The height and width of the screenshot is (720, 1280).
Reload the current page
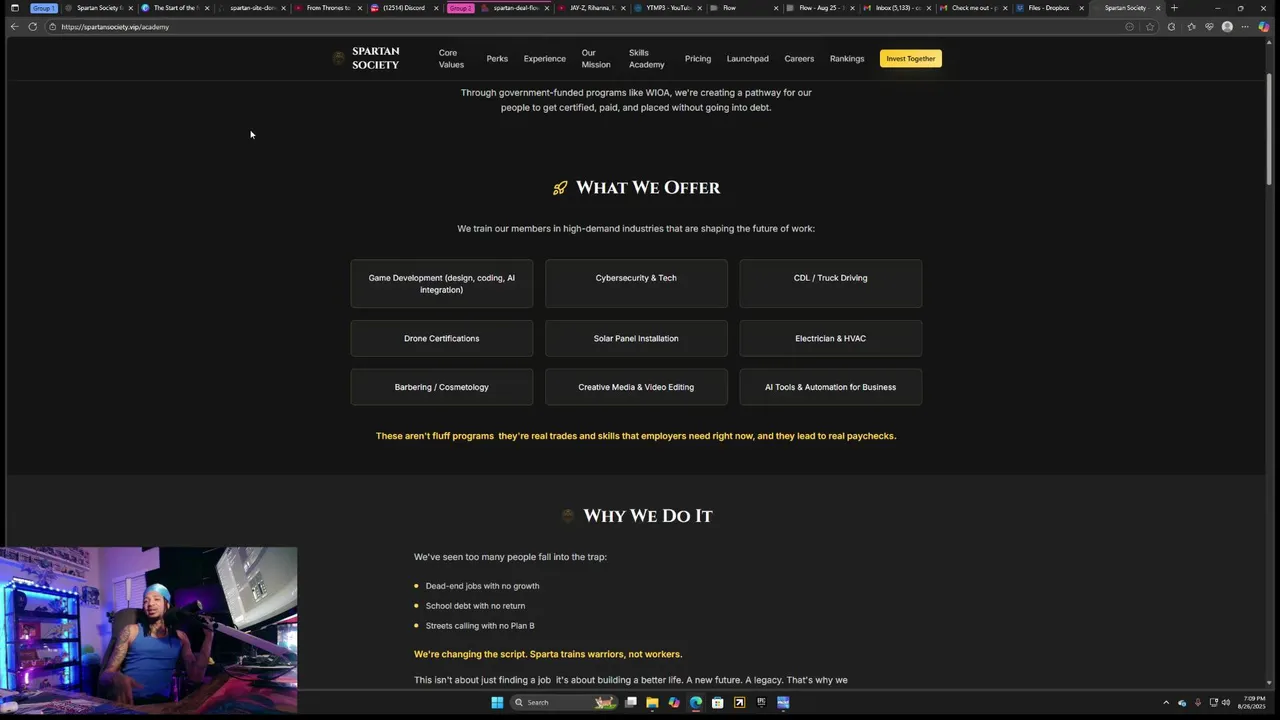click(33, 27)
